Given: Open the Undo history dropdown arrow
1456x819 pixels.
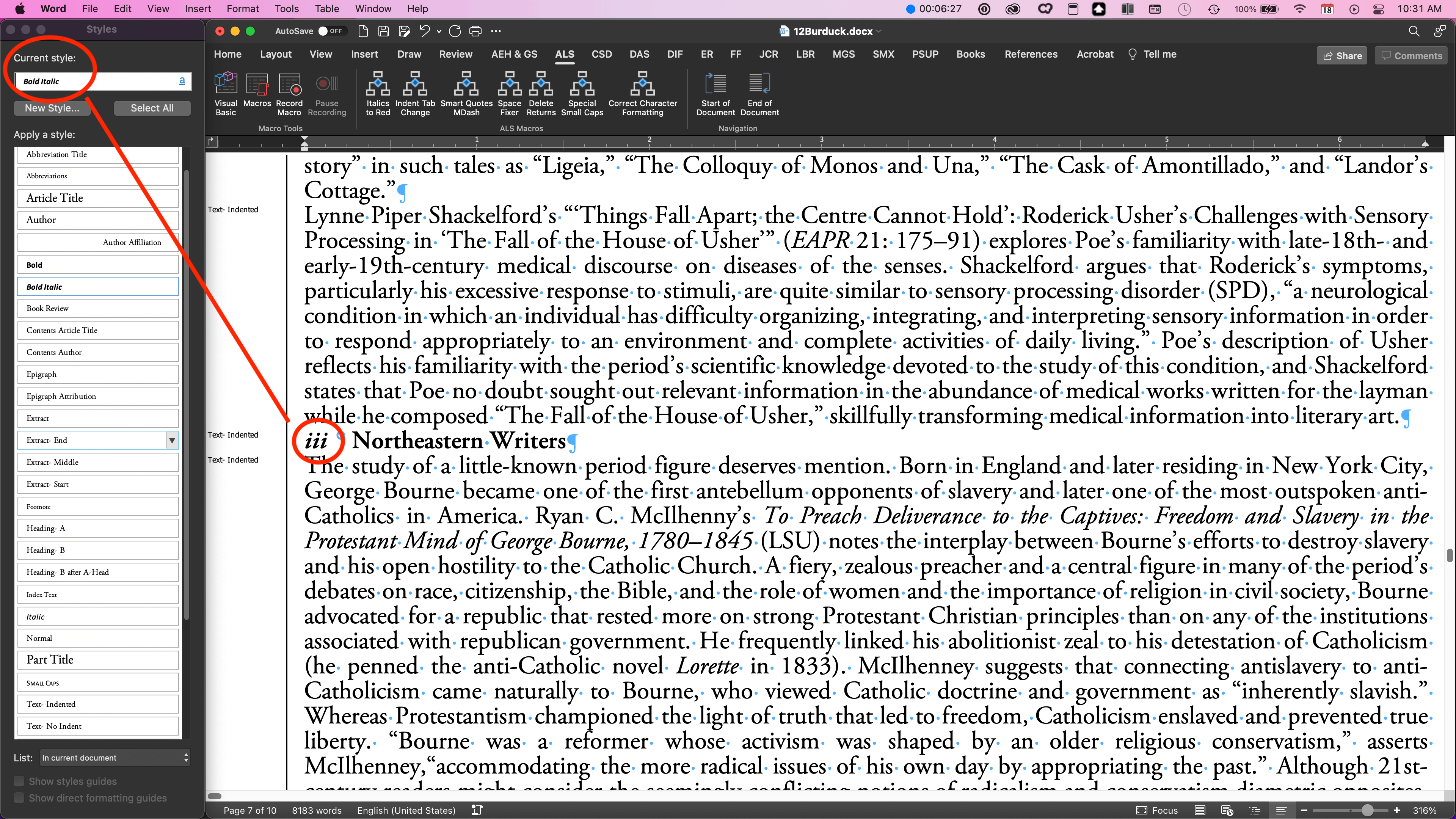Looking at the screenshot, I should [x=439, y=31].
